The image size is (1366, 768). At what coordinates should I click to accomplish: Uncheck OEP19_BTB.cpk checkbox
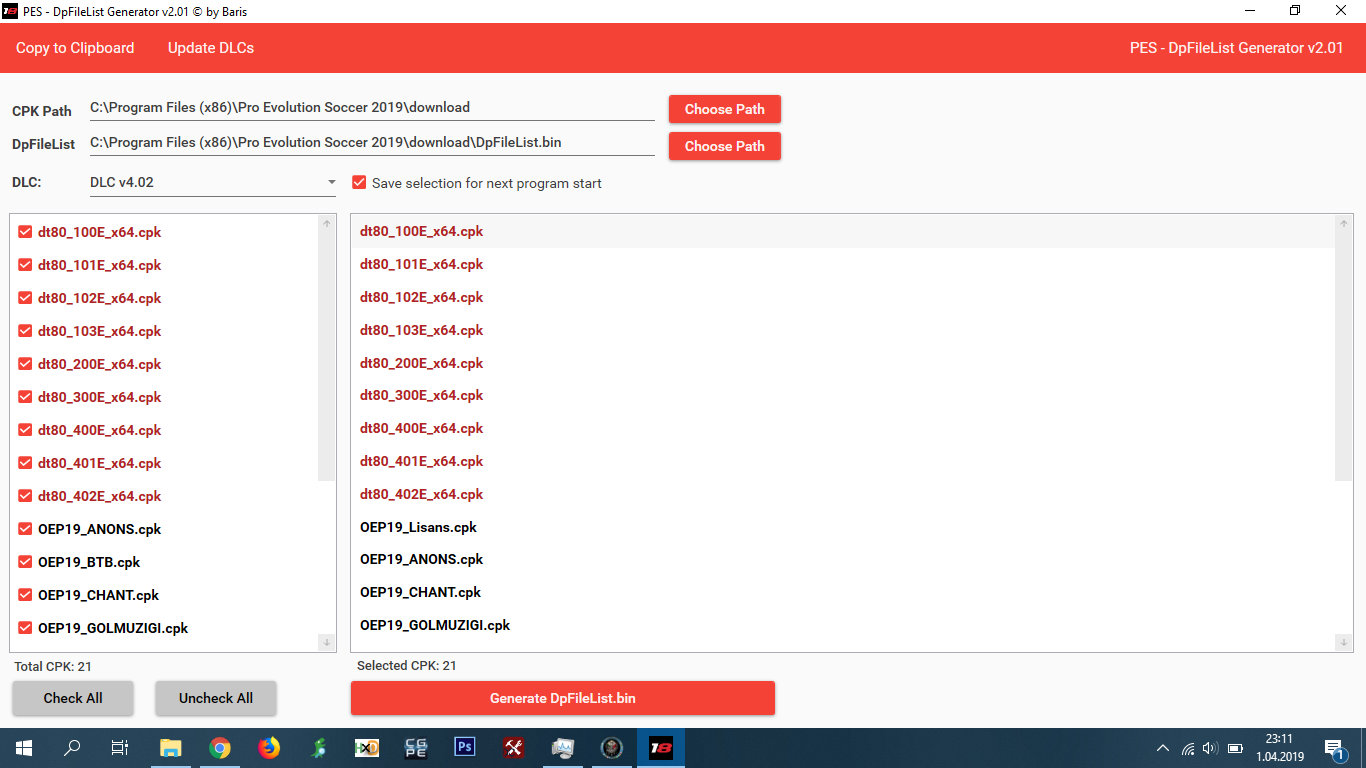[26, 562]
